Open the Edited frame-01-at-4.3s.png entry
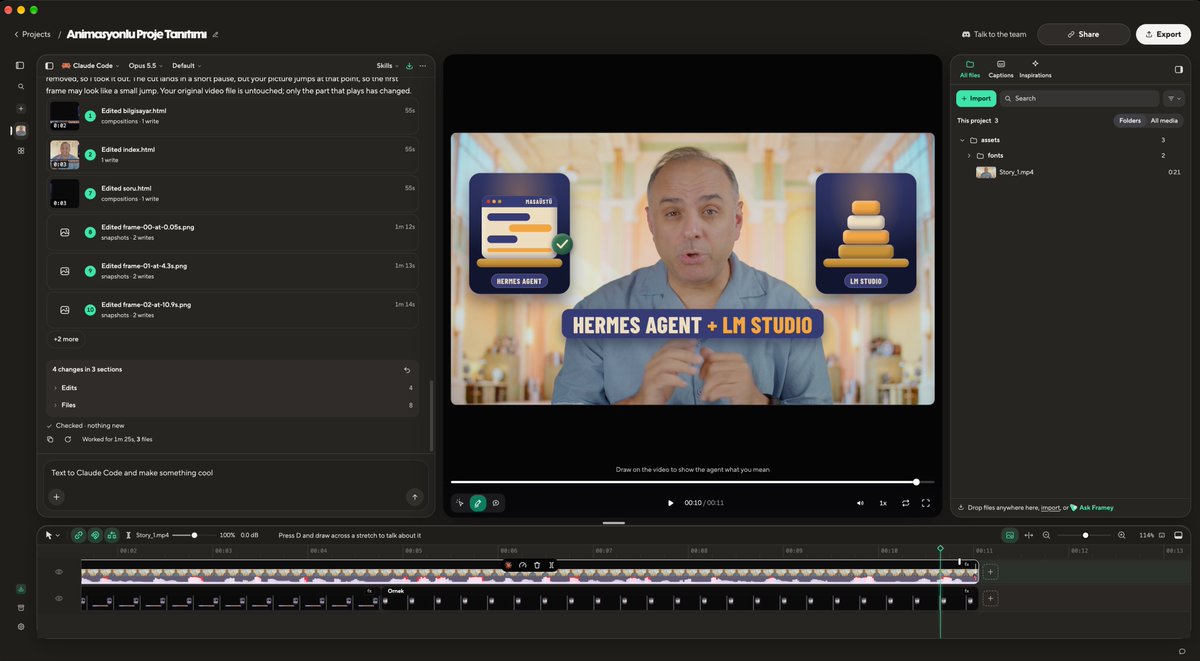The height and width of the screenshot is (661, 1200). coord(232,270)
